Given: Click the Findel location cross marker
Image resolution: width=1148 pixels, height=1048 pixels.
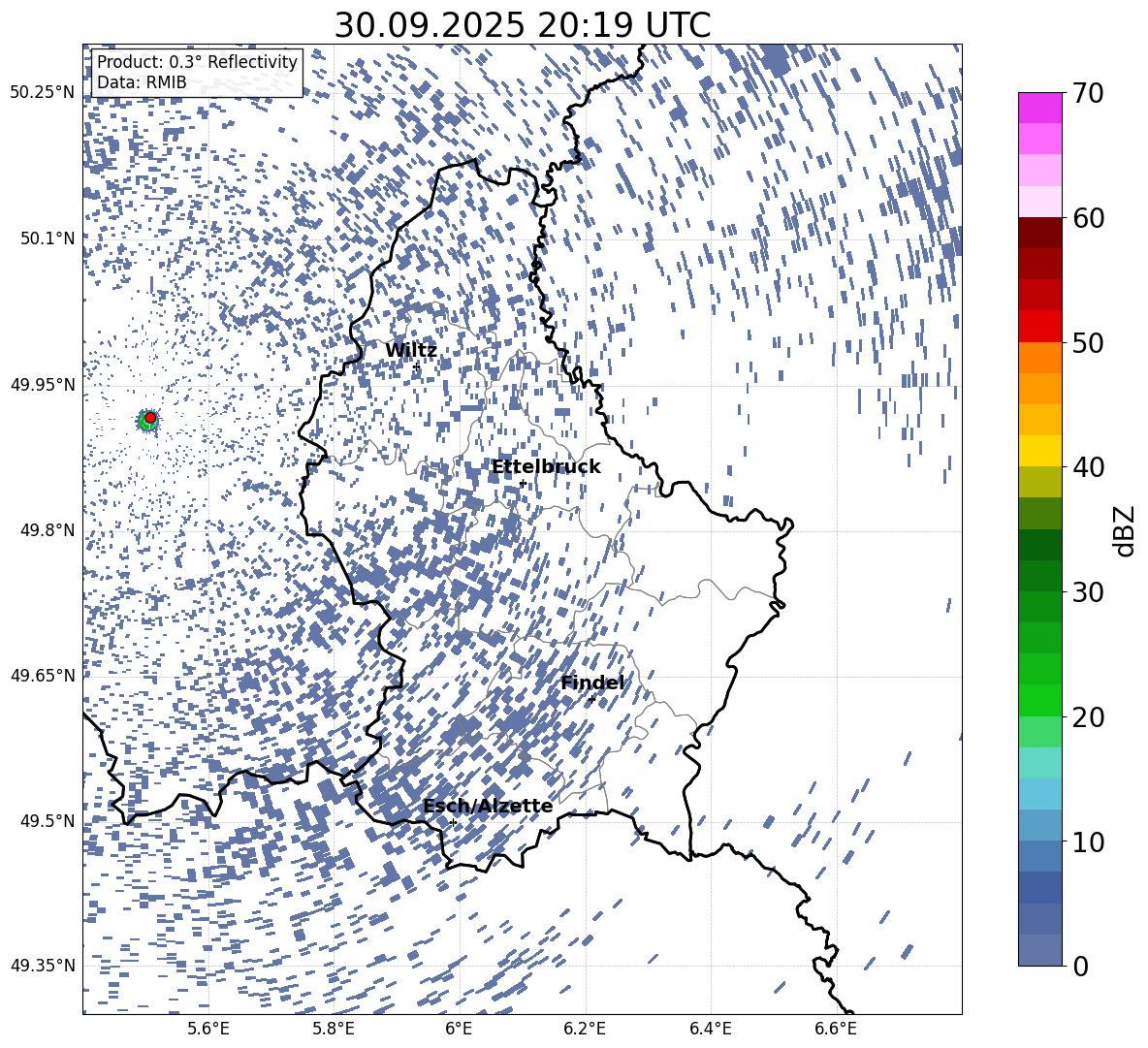Looking at the screenshot, I should [x=591, y=700].
